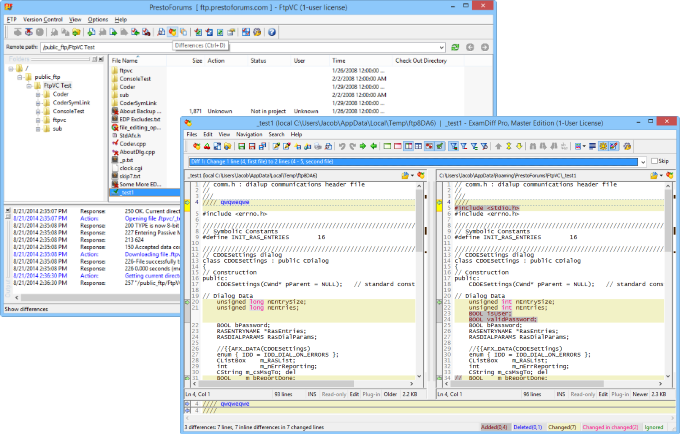Screen dimensions: 680x434
Task: Click the first compare icon at ExamDiff toolbar start
Action: [x=196, y=147]
